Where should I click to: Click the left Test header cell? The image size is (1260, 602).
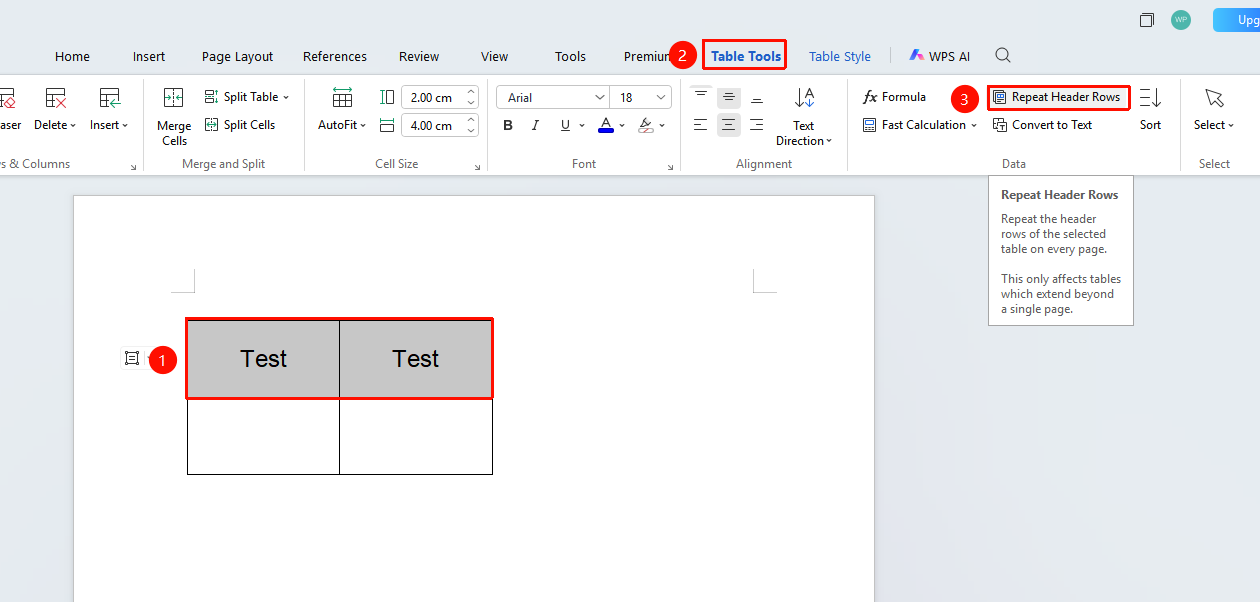(264, 359)
